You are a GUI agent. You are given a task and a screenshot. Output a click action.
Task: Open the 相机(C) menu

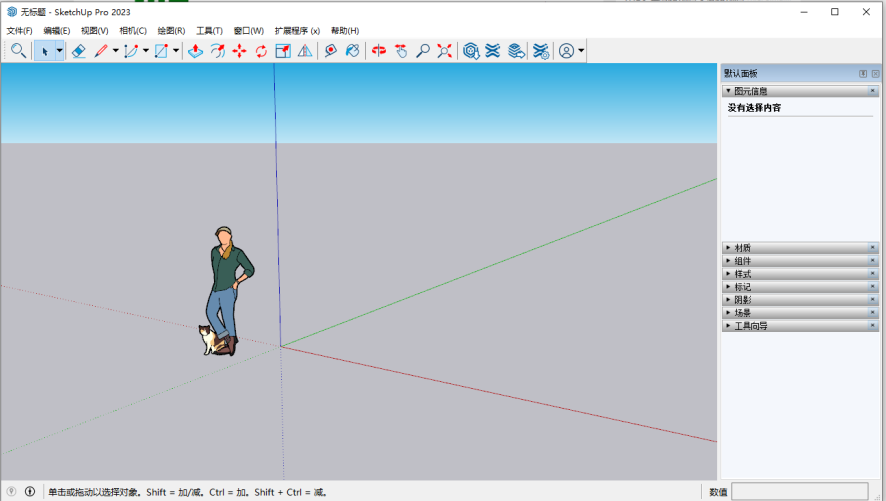133,31
